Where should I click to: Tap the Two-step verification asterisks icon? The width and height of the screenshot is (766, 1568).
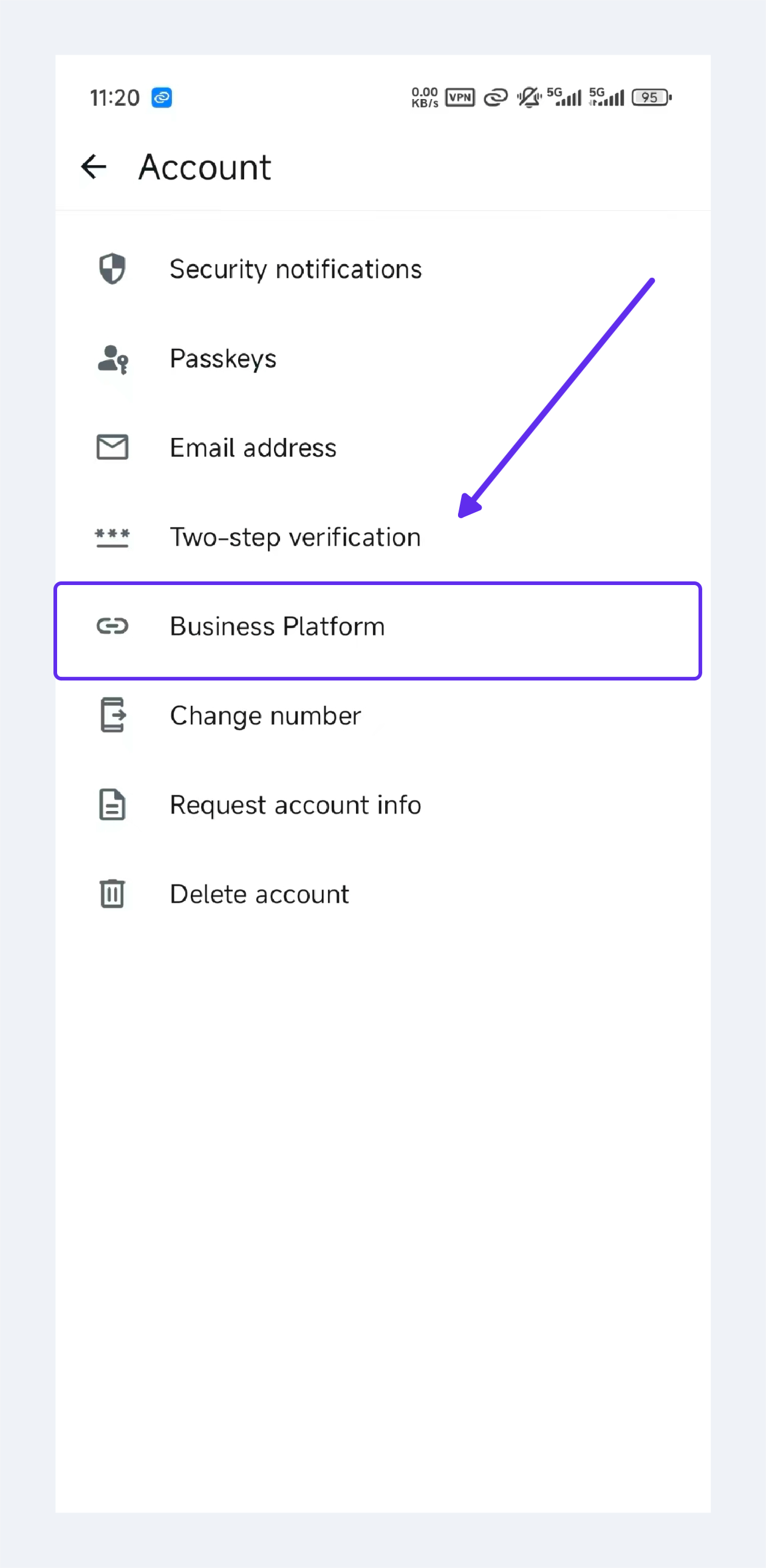(112, 537)
